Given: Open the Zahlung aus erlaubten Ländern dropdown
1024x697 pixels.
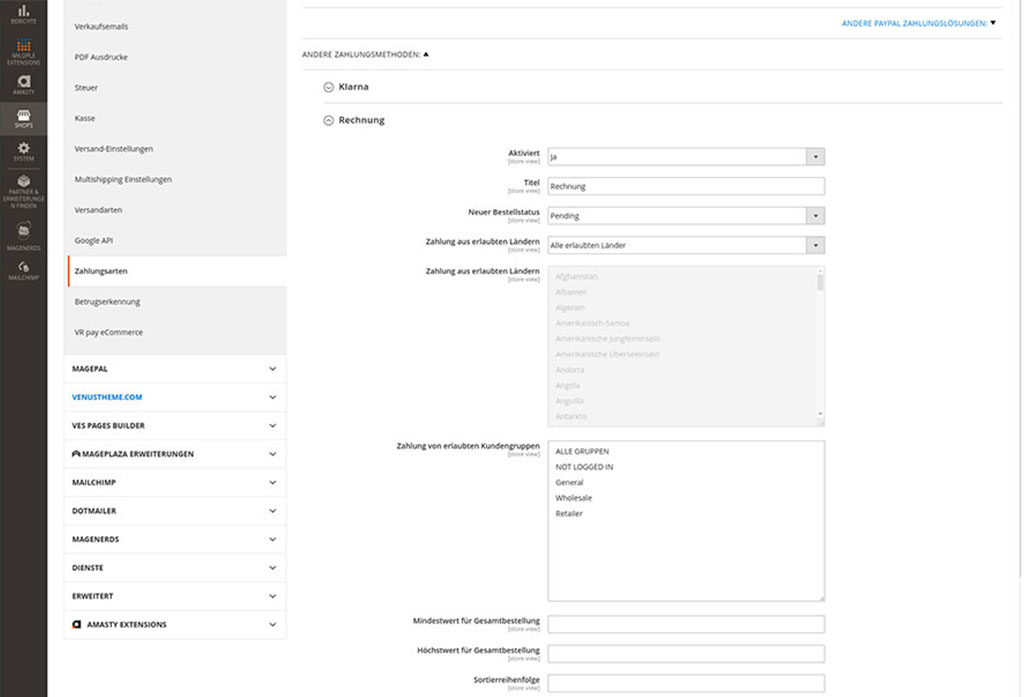Looking at the screenshot, I should [686, 244].
